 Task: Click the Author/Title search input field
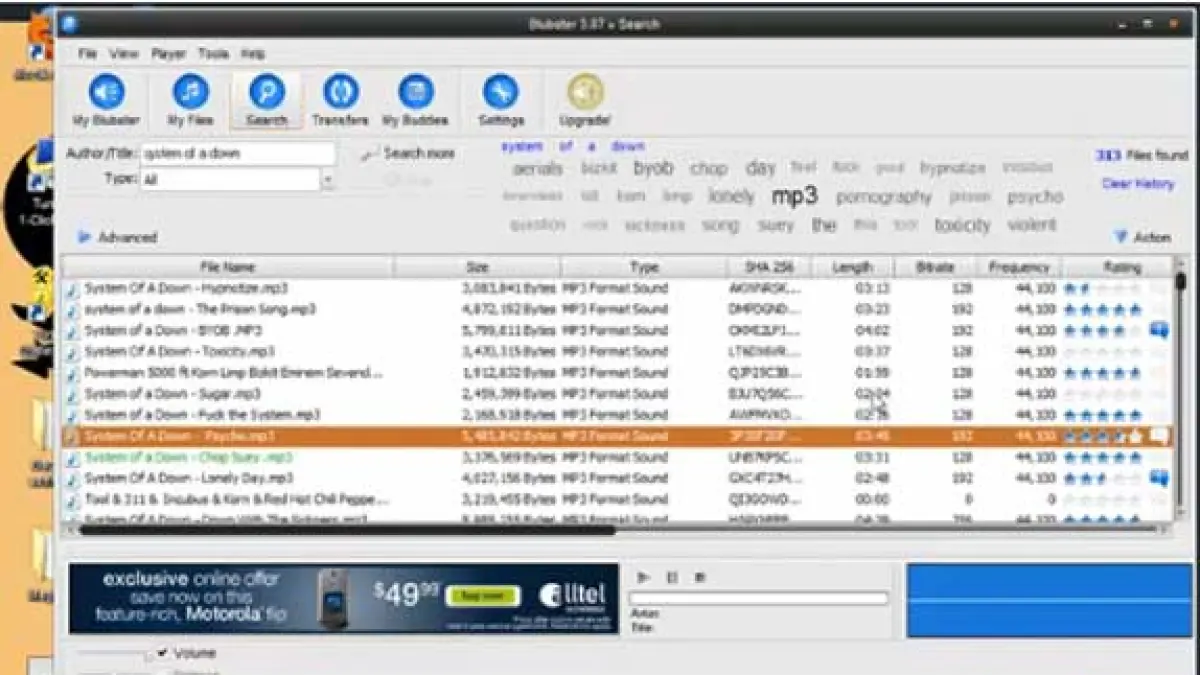pos(237,154)
